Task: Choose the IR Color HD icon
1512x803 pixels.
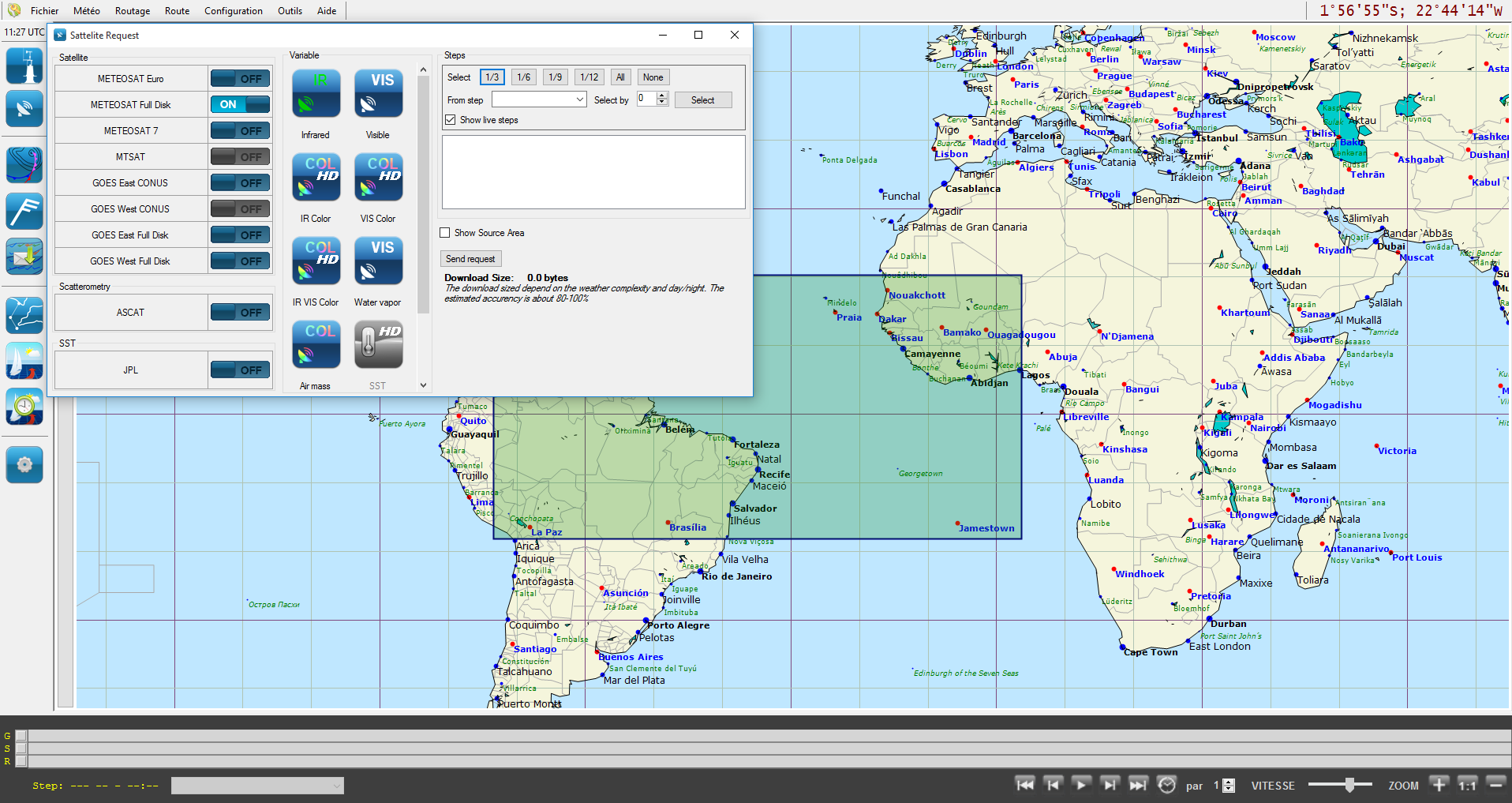Action: tap(316, 178)
